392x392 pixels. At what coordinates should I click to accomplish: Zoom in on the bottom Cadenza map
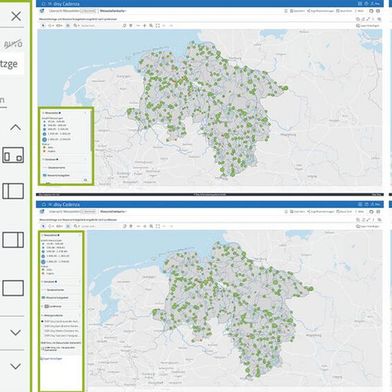pos(144,226)
